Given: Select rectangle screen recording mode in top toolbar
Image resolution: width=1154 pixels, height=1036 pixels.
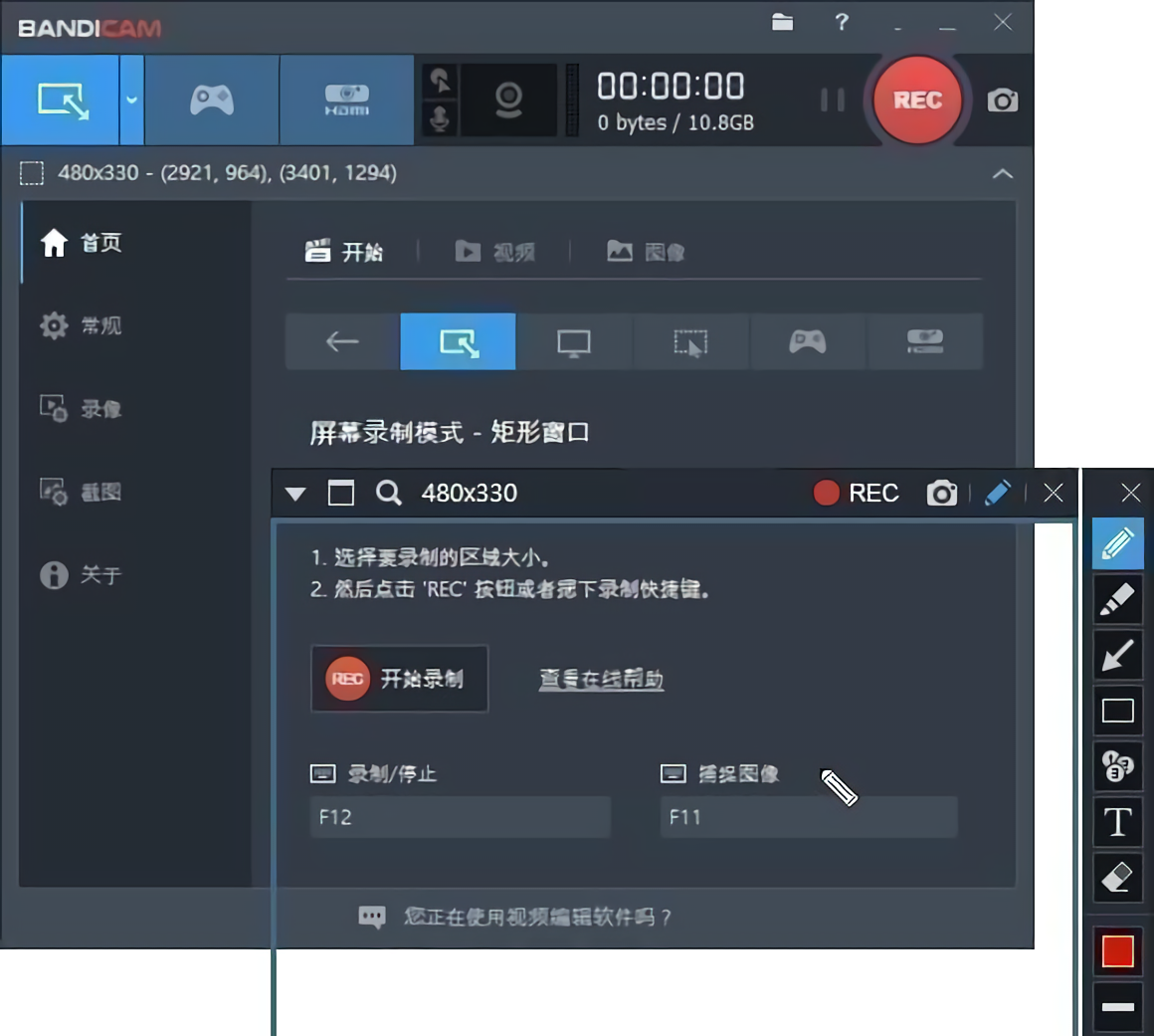Looking at the screenshot, I should tap(61, 101).
